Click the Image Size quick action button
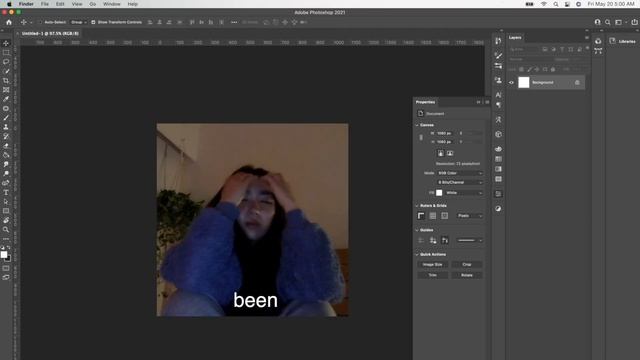Image resolution: width=640 pixels, height=360 pixels. coord(433,264)
